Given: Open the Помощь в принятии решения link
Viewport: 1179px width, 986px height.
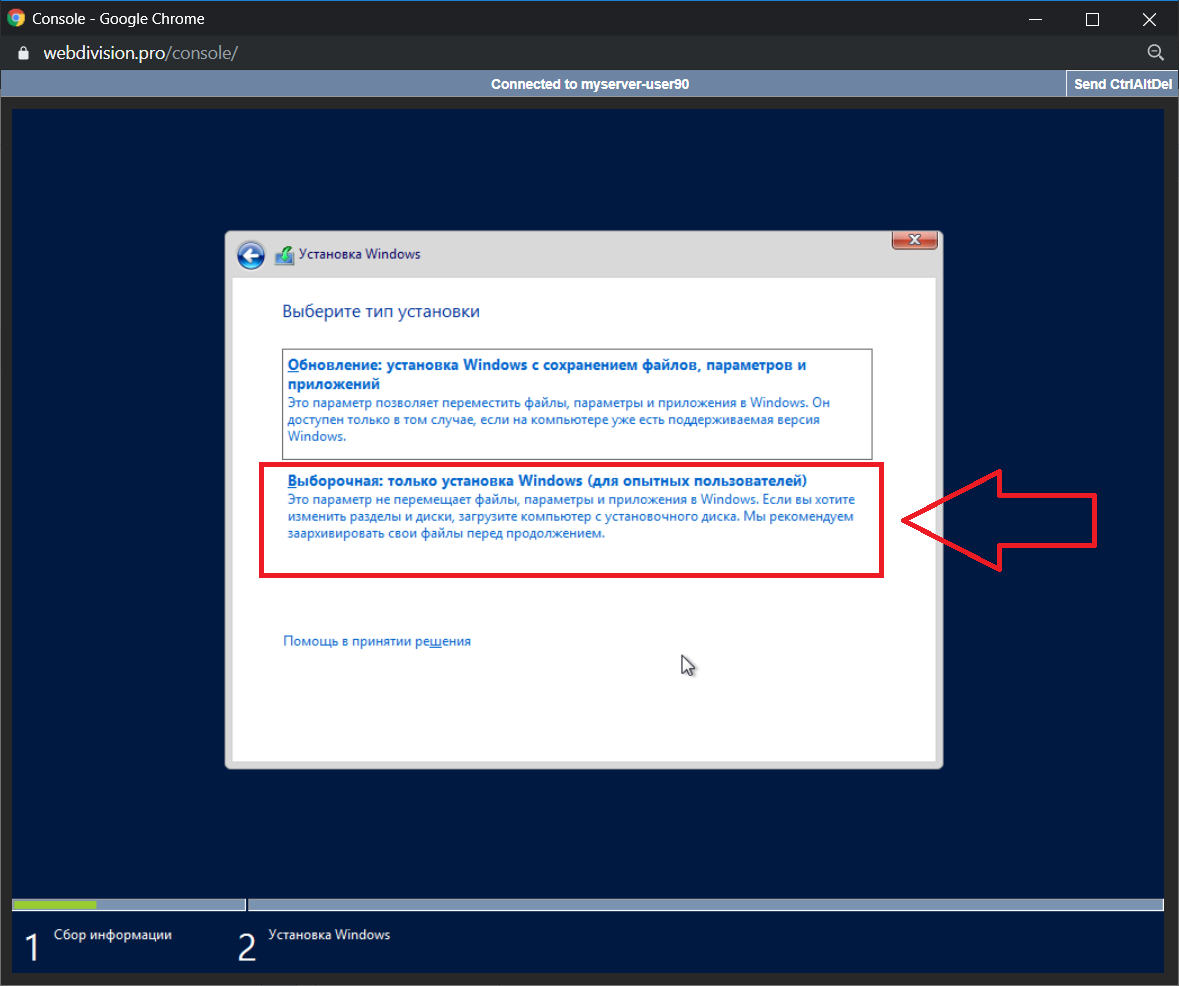Looking at the screenshot, I should coord(376,641).
